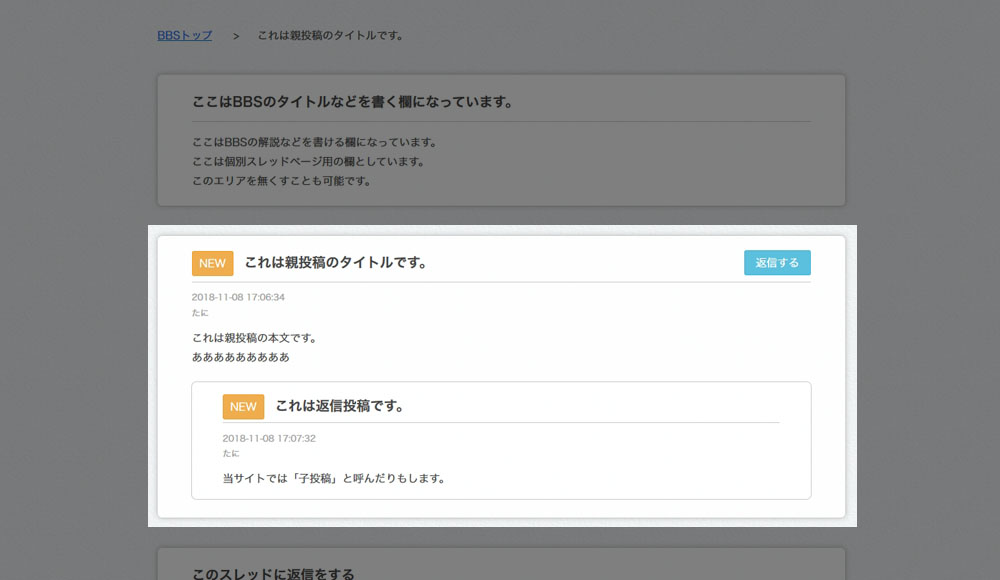The height and width of the screenshot is (580, 1000).
Task: Click the breadcrumb separator arrow
Action: (236, 36)
